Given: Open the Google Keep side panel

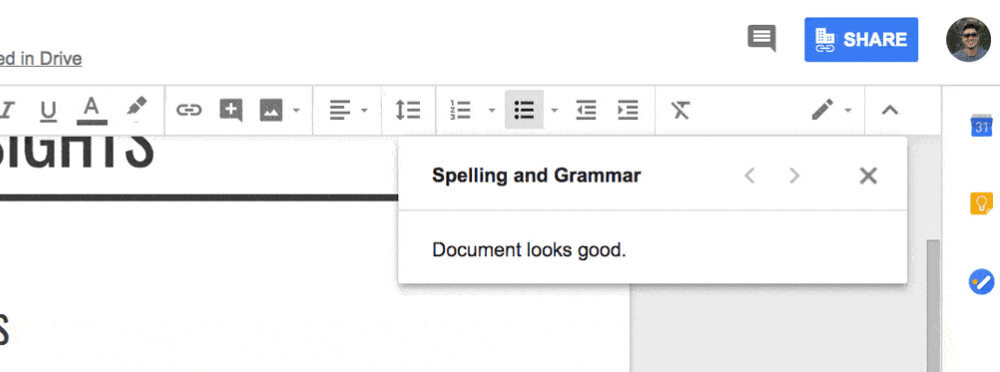Looking at the screenshot, I should [982, 204].
